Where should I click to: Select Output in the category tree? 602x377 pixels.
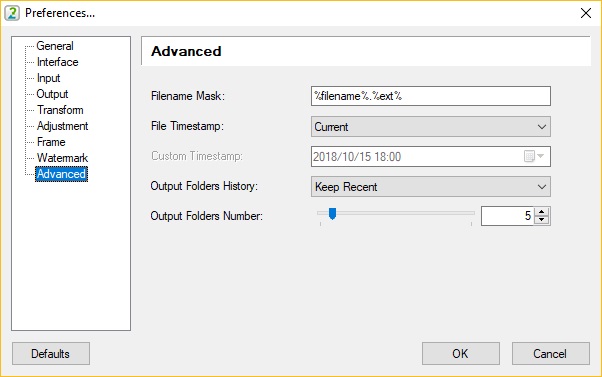pos(52,94)
